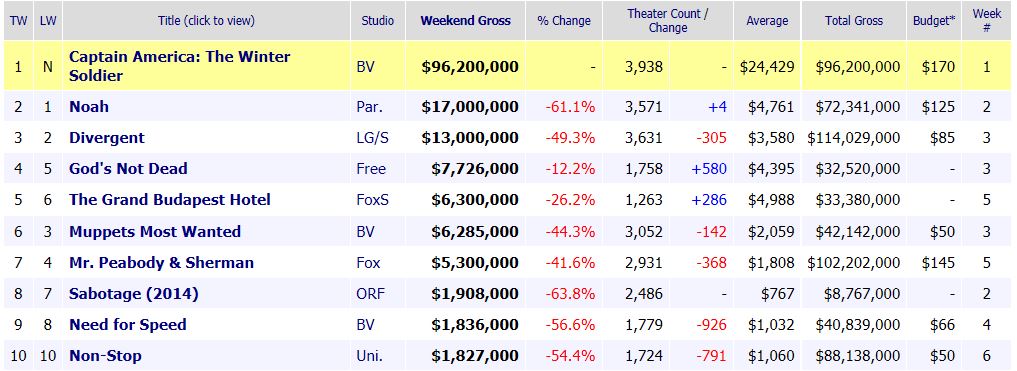Viewport: 1017px width, 371px height.
Task: Sort by the Average column header
Action: click(x=767, y=21)
